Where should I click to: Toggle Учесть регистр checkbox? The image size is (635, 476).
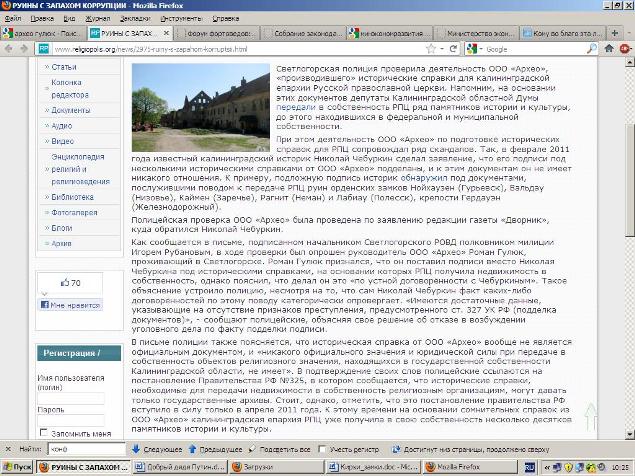[322, 449]
